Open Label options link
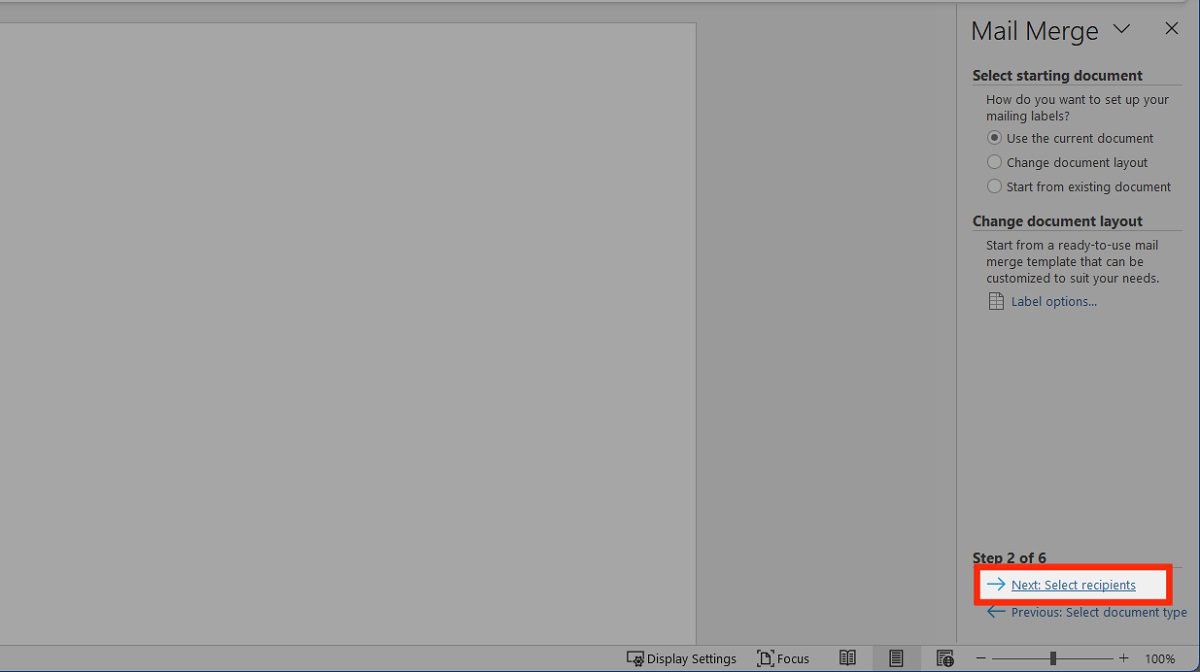Image resolution: width=1200 pixels, height=672 pixels. 1042,301
